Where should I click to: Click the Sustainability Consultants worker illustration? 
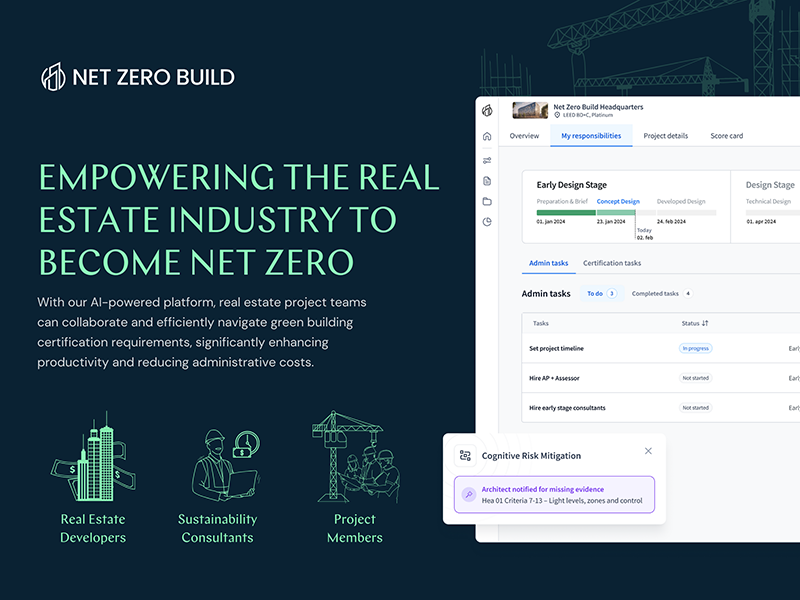tap(226, 463)
